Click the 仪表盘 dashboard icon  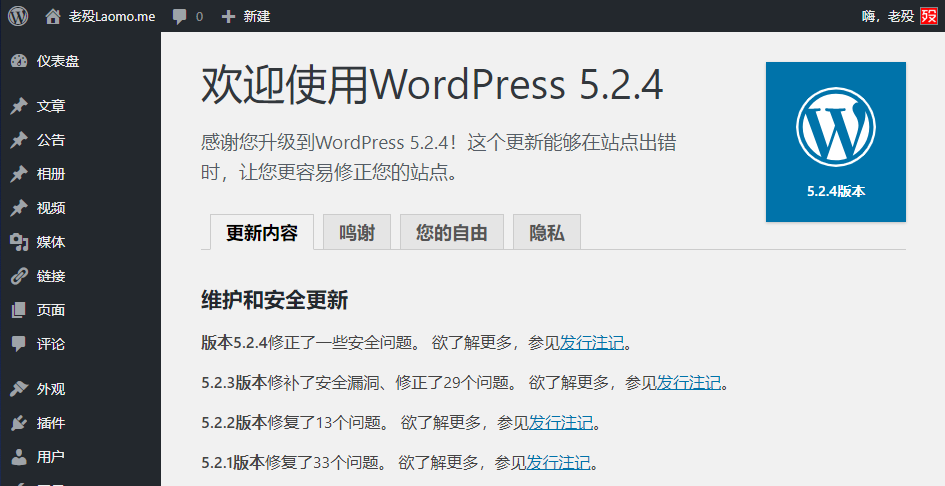(18, 61)
